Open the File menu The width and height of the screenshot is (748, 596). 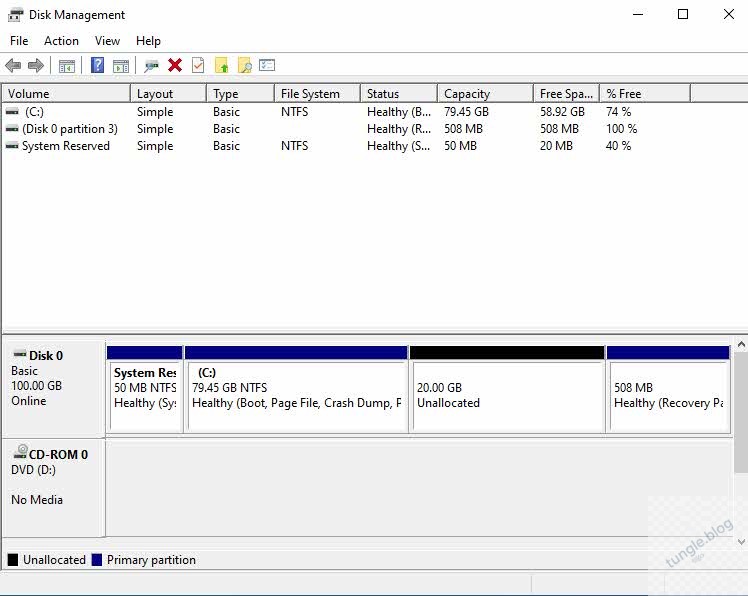click(x=19, y=41)
